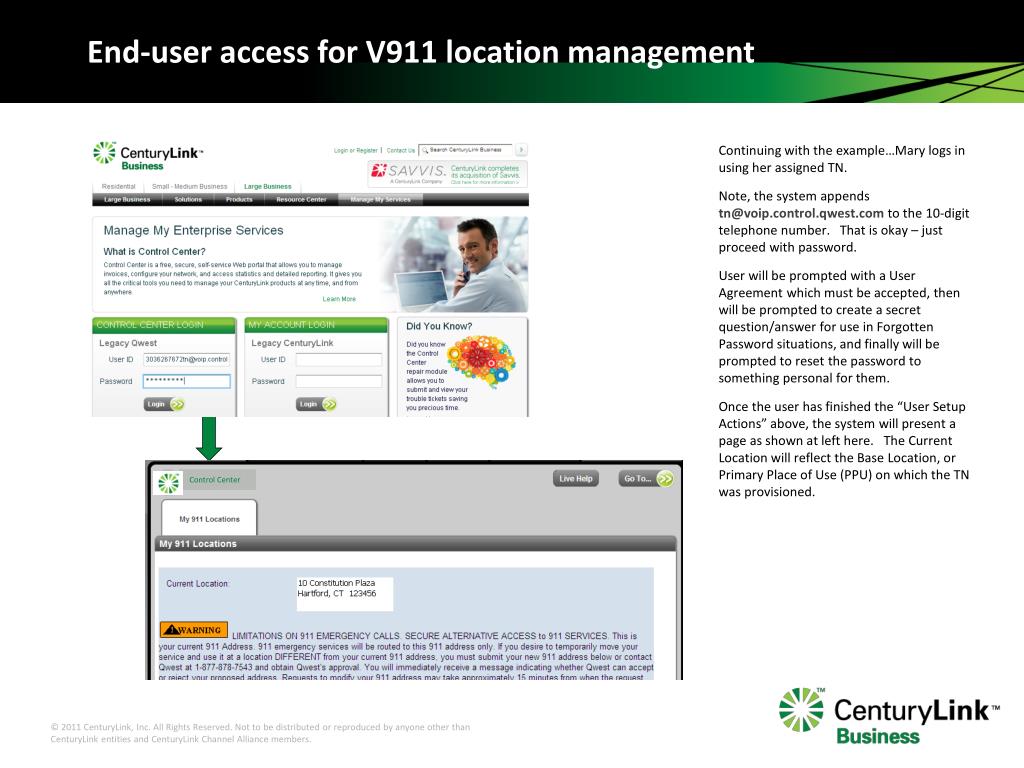Open the Contact Us link
Screen dimensions: 1024x768
[x=400, y=150]
